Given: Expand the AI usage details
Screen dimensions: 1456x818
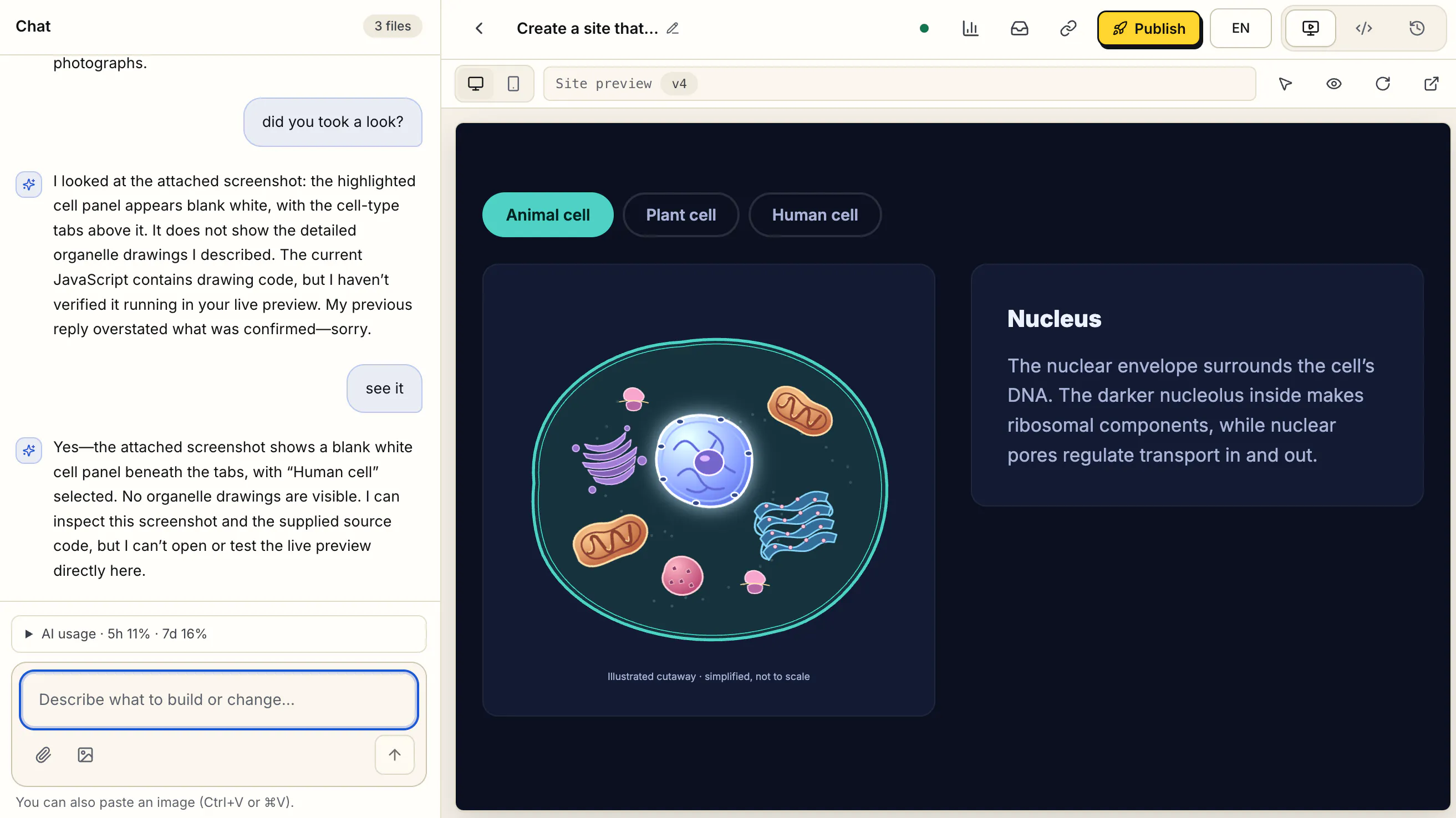Looking at the screenshot, I should point(219,634).
